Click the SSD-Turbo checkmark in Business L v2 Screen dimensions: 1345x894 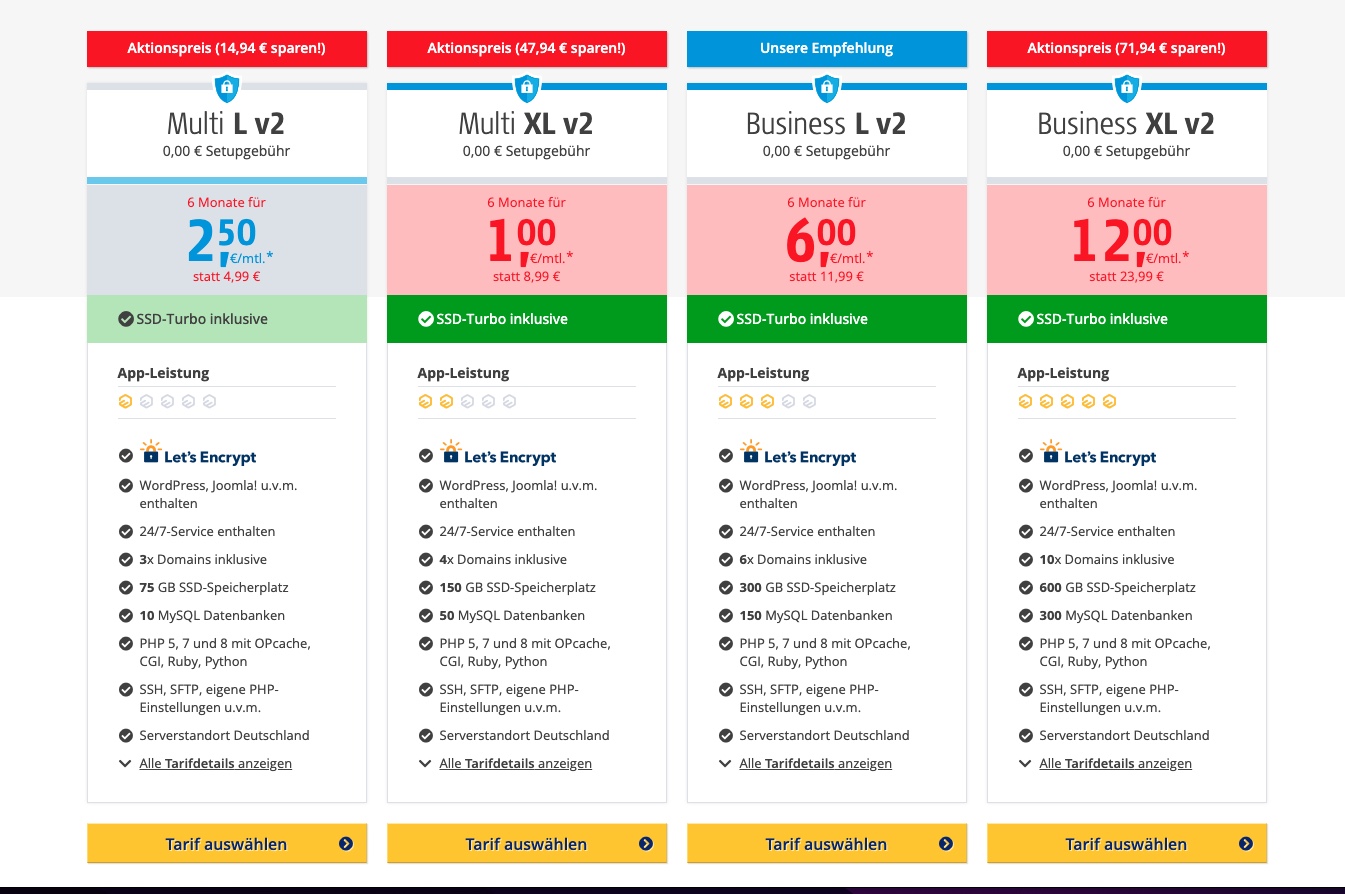point(726,319)
